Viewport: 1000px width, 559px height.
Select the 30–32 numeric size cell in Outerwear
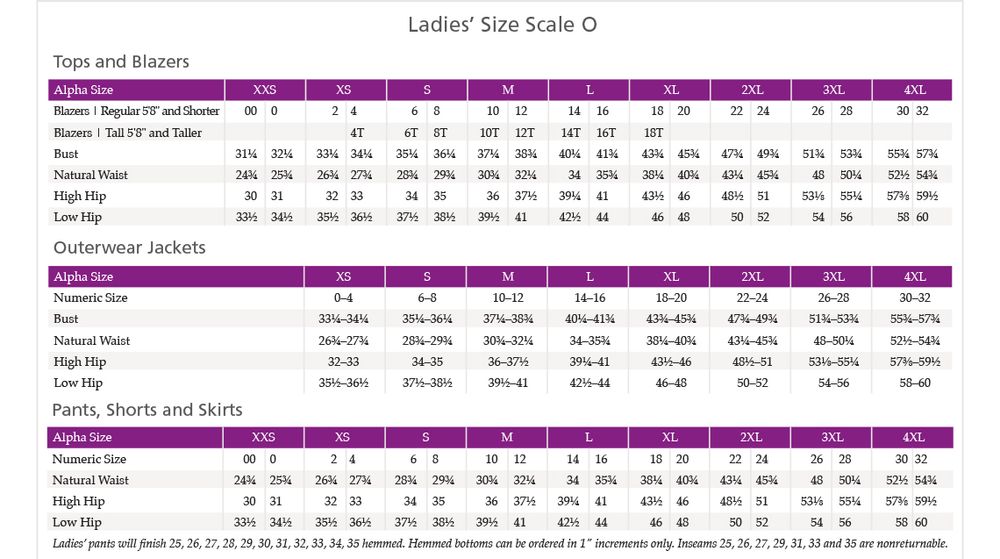[x=914, y=298]
